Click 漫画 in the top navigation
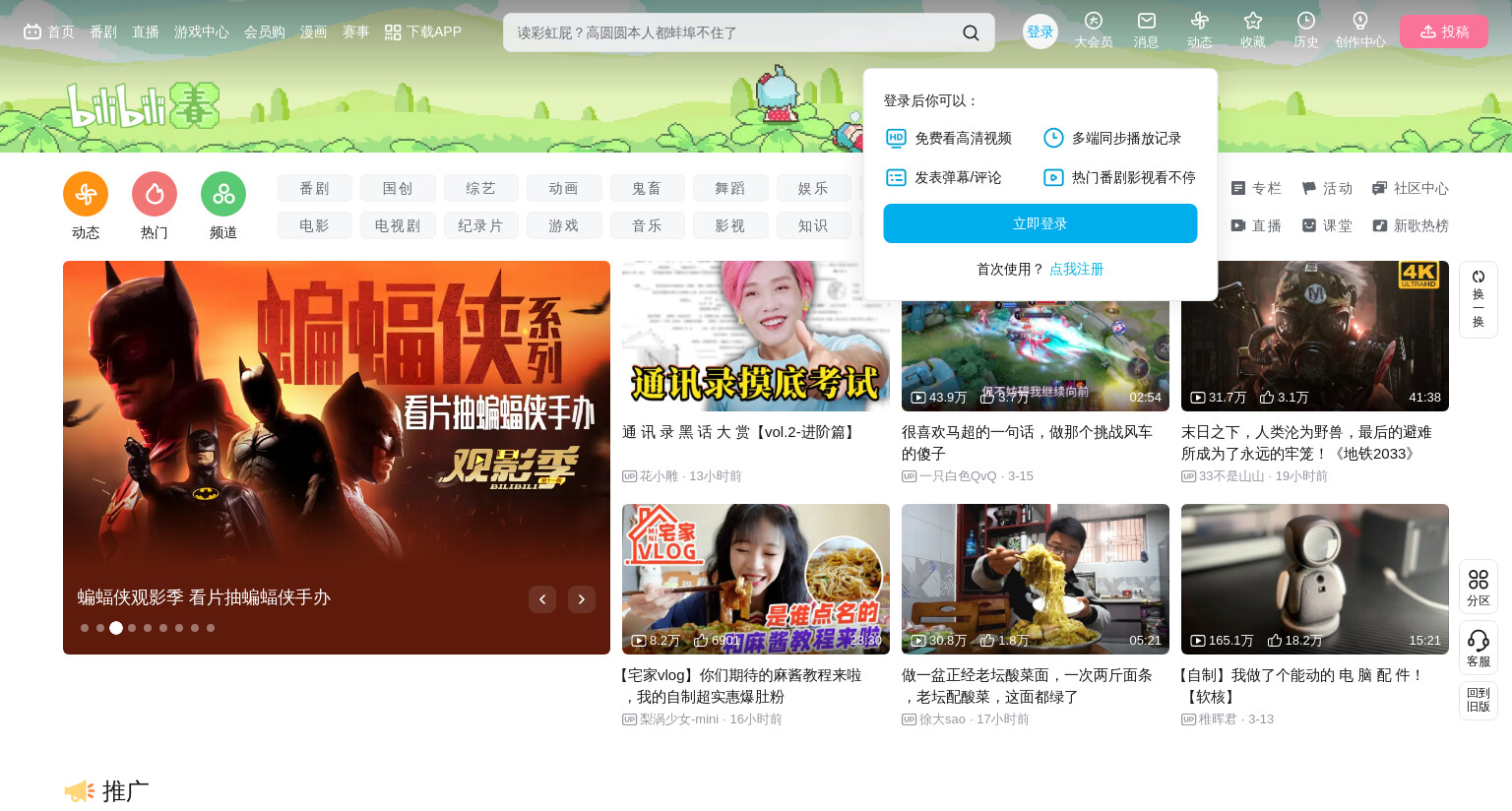 coord(314,31)
